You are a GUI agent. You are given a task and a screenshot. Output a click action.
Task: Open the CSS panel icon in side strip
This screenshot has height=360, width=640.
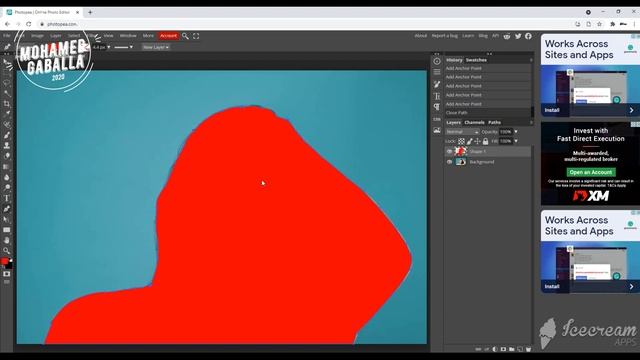(437, 119)
